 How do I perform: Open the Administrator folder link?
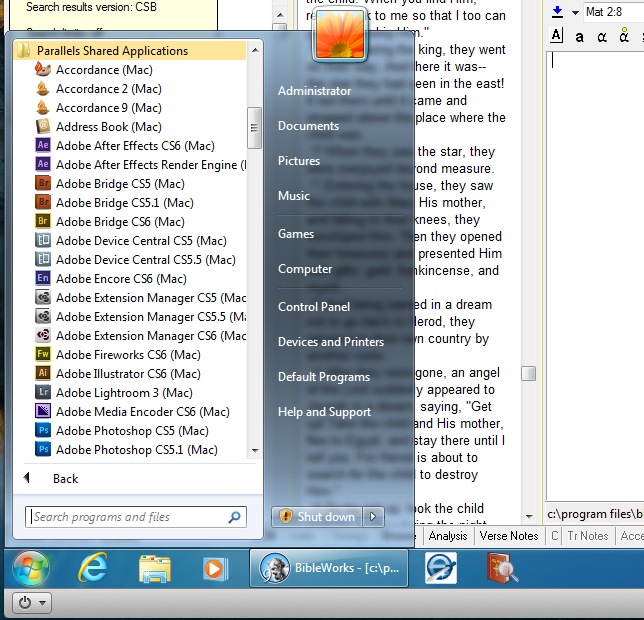click(x=314, y=91)
